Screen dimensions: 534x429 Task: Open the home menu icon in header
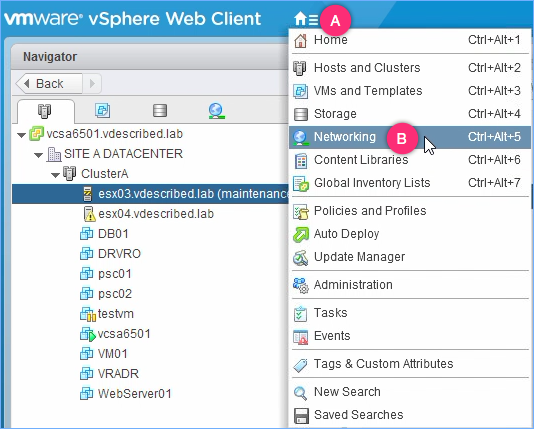306,19
